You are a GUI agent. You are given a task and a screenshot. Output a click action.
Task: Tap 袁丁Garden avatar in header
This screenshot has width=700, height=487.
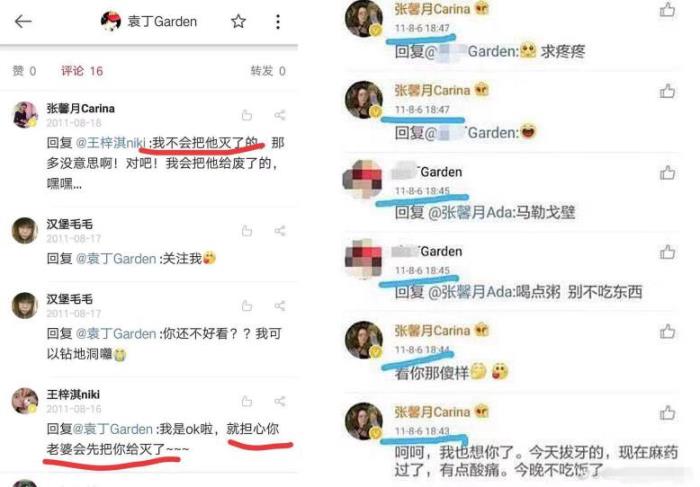111,21
